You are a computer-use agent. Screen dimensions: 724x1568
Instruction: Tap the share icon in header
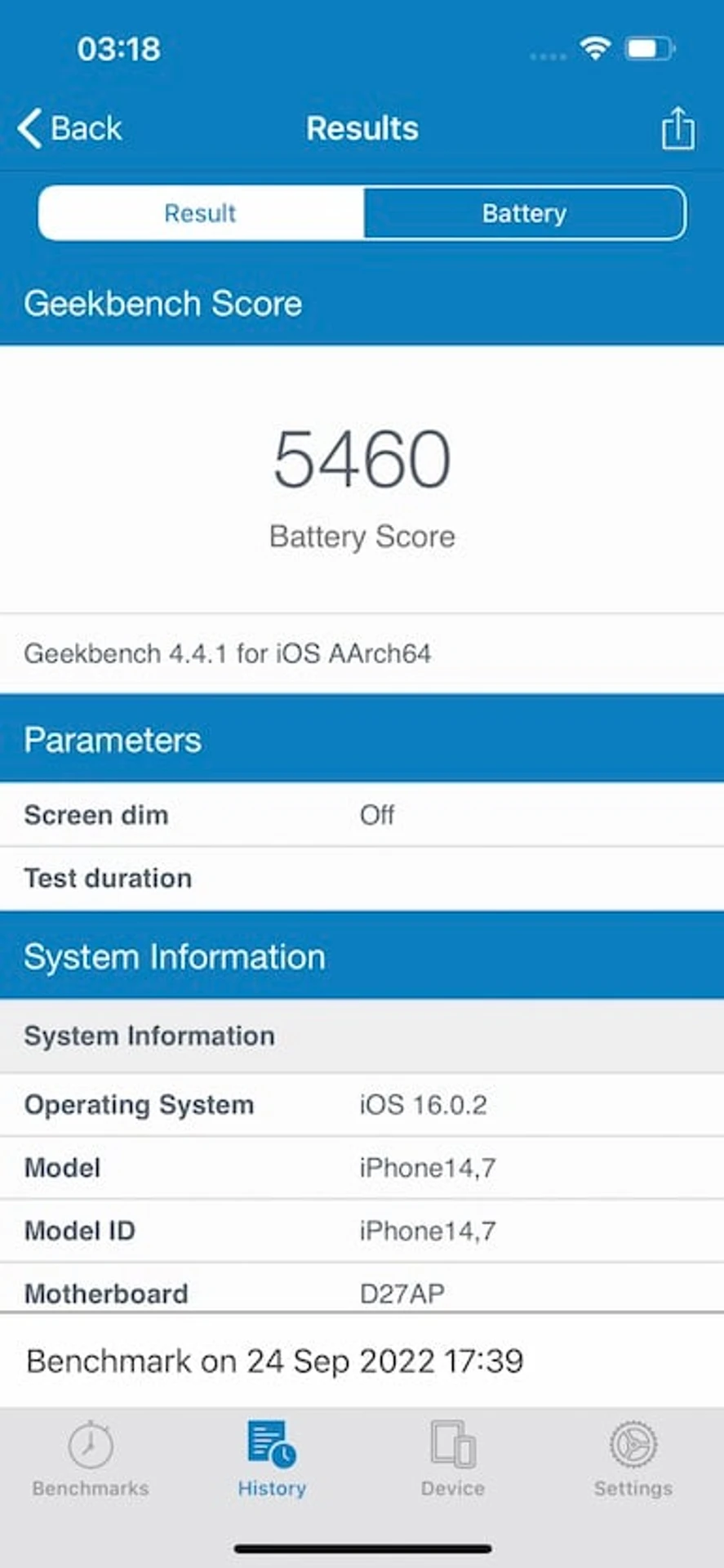[677, 128]
